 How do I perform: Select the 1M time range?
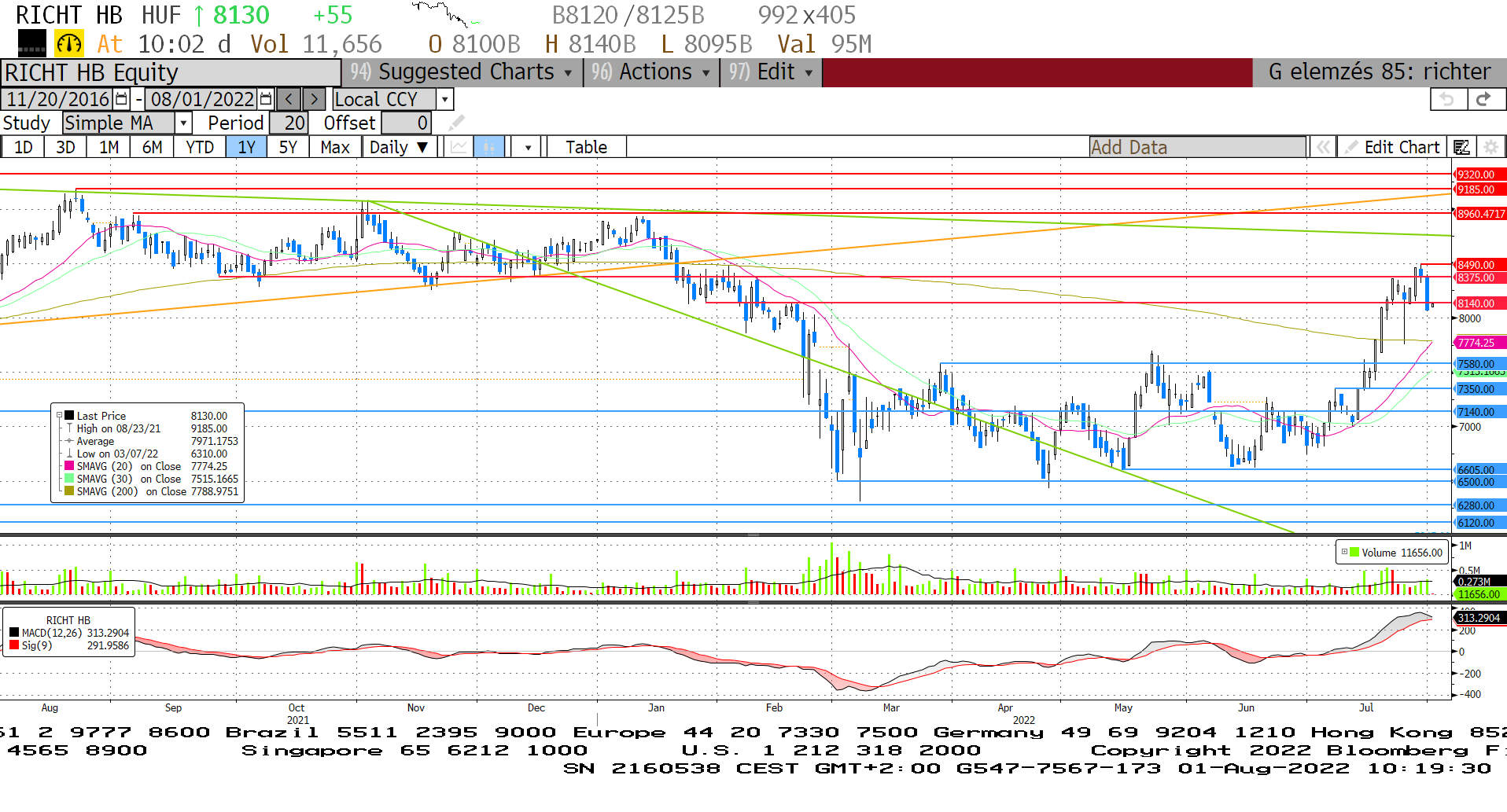coord(109,147)
